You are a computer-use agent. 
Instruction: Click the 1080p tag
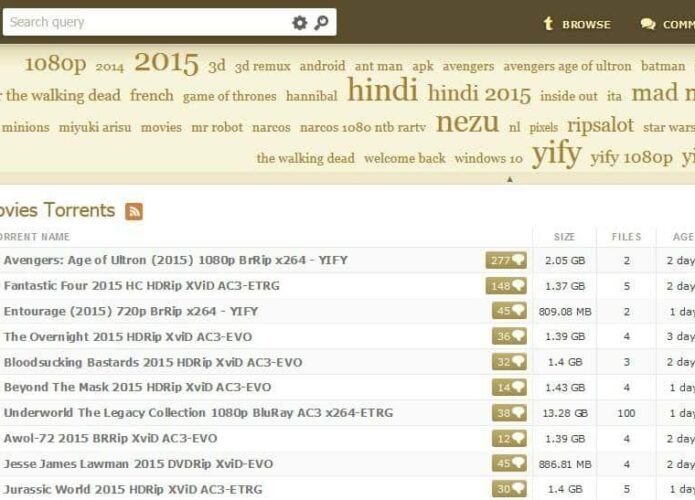tap(55, 64)
